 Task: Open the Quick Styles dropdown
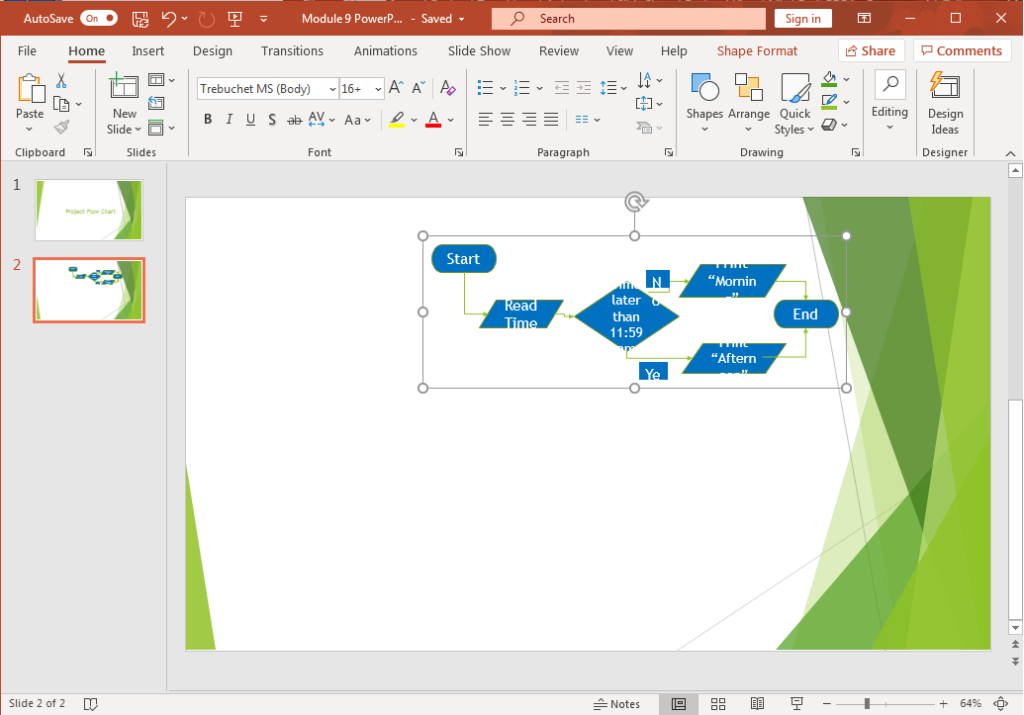click(x=795, y=102)
